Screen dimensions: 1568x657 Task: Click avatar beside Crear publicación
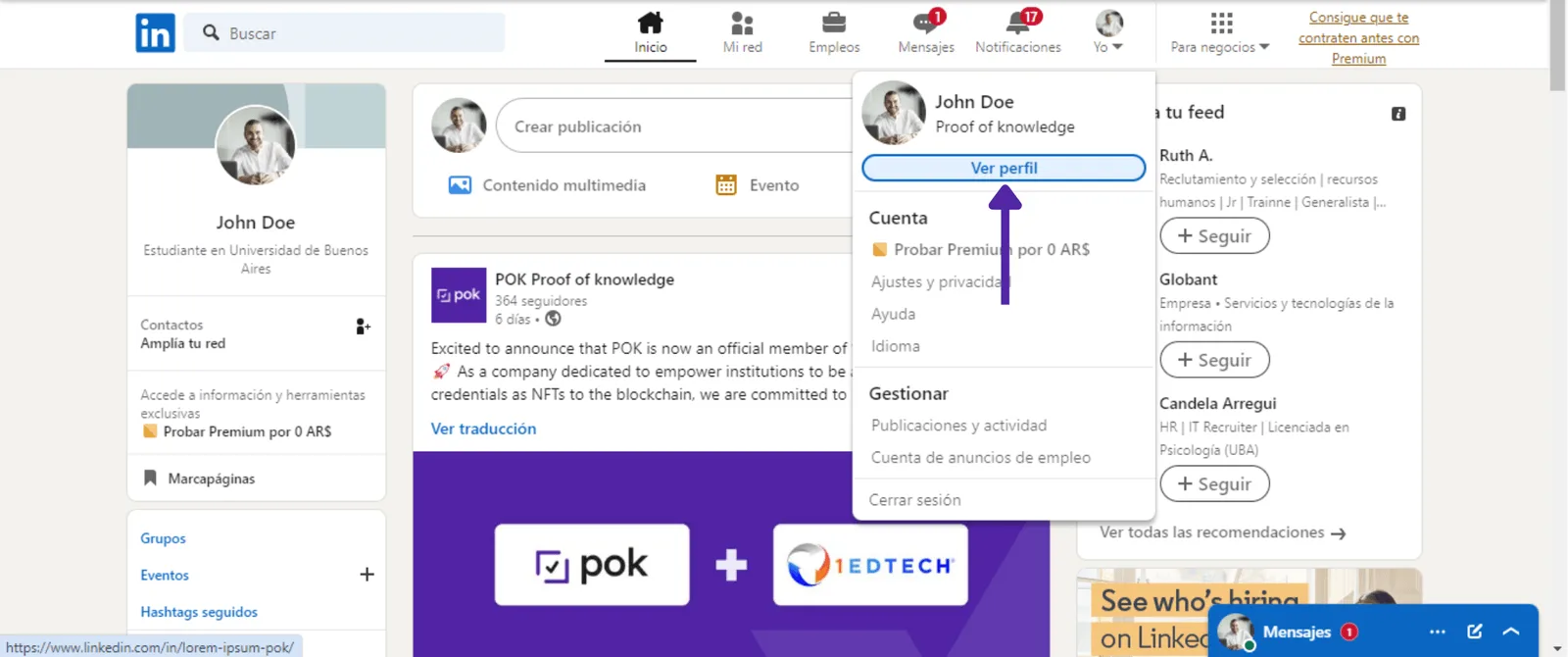[x=459, y=126]
